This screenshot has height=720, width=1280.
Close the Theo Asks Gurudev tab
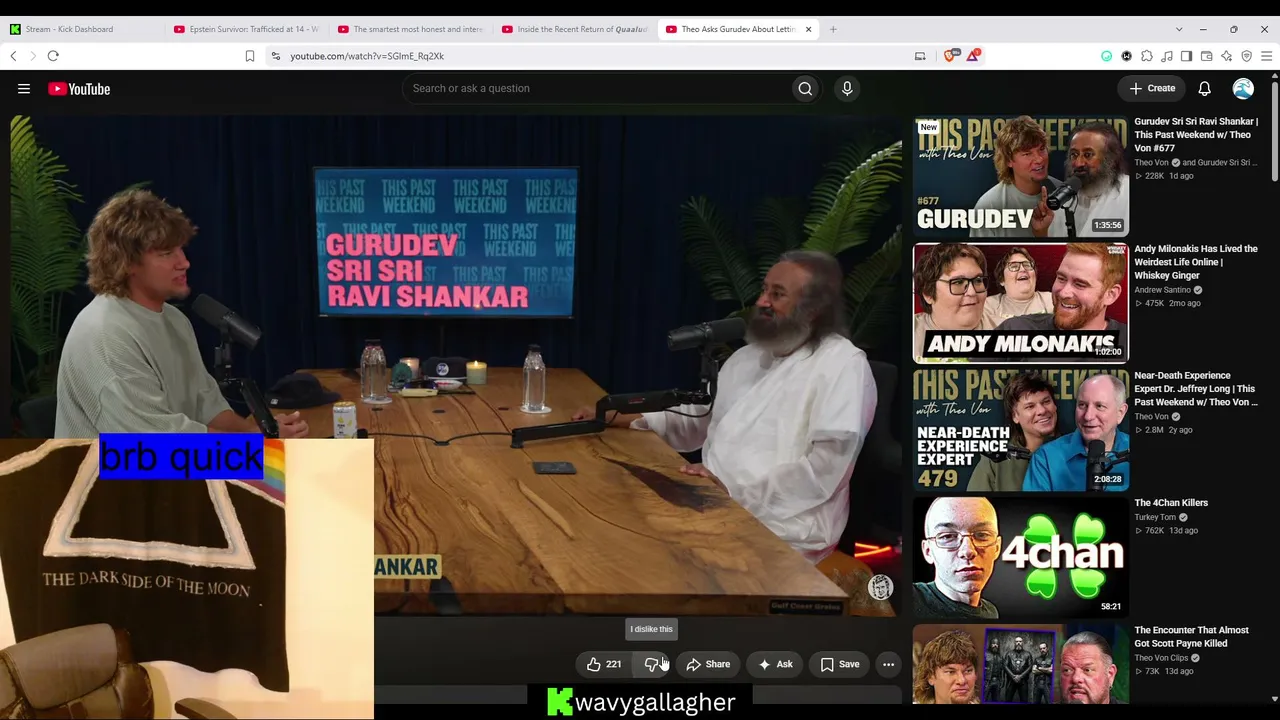tap(808, 29)
